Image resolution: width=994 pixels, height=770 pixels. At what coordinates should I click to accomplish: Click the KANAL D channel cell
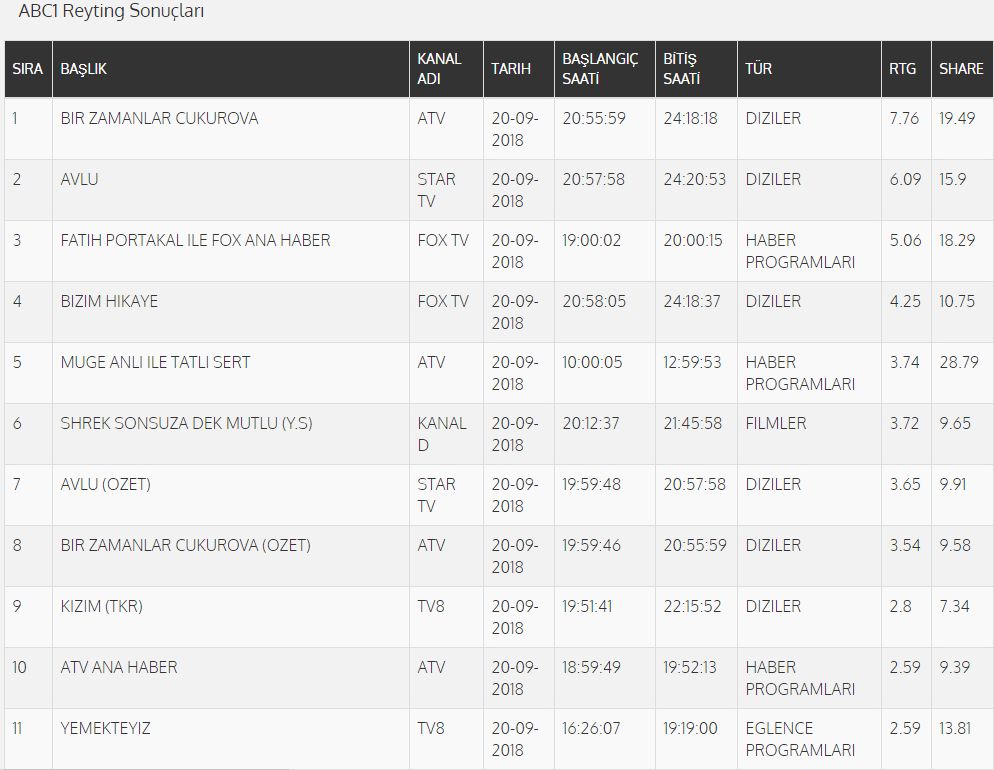click(x=441, y=434)
